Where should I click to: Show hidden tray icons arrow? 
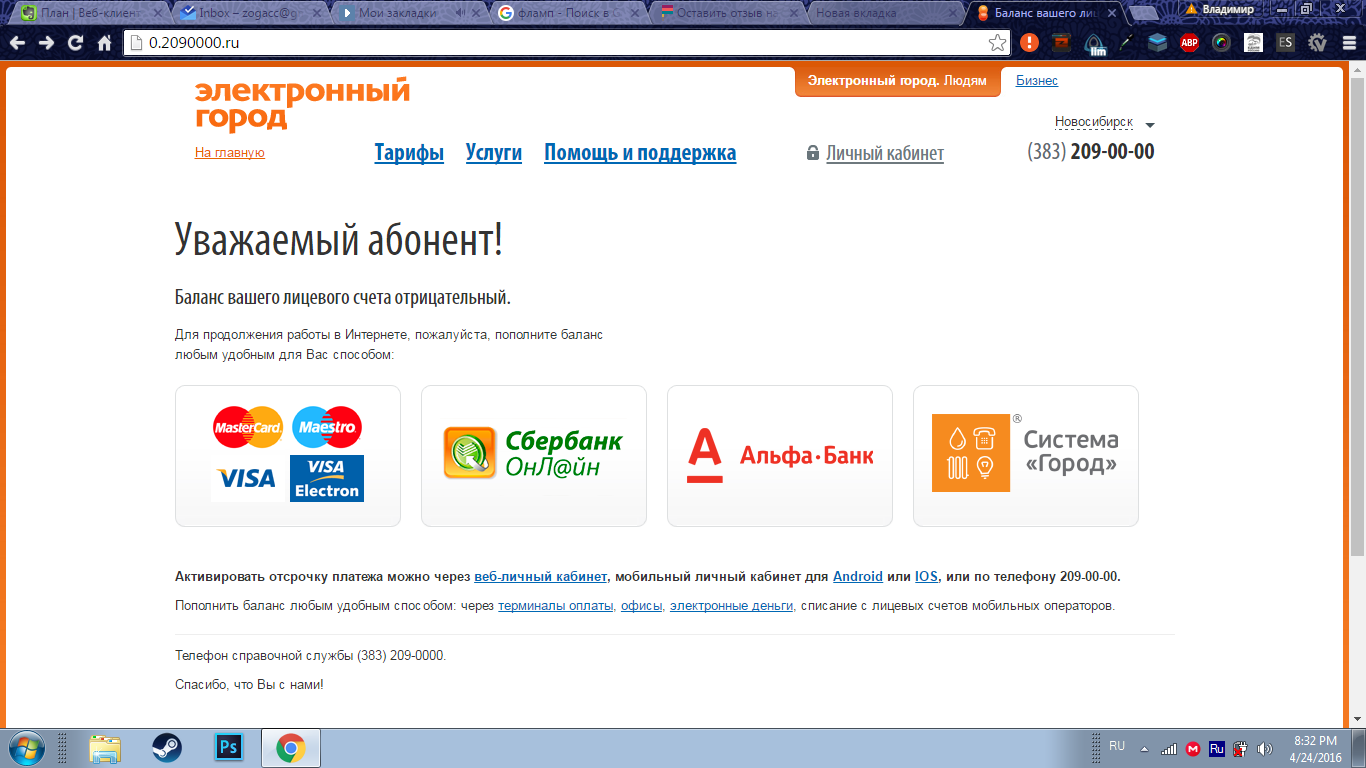click(1144, 749)
